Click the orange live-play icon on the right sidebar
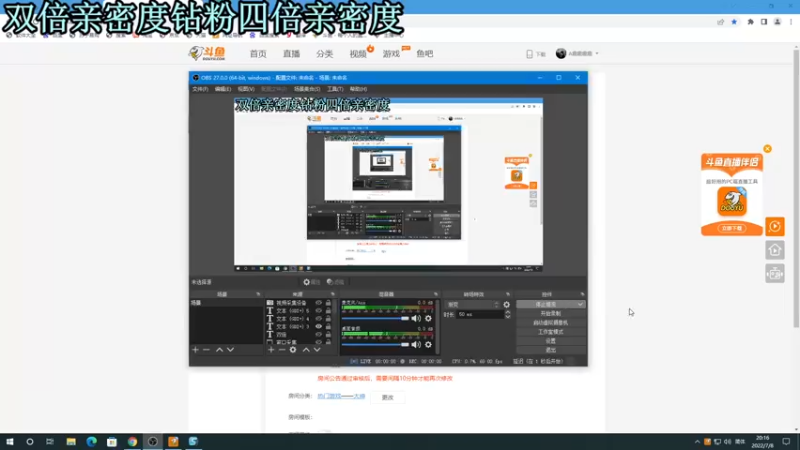Screen dimensions: 800x450 pyautogui.click(x=774, y=226)
